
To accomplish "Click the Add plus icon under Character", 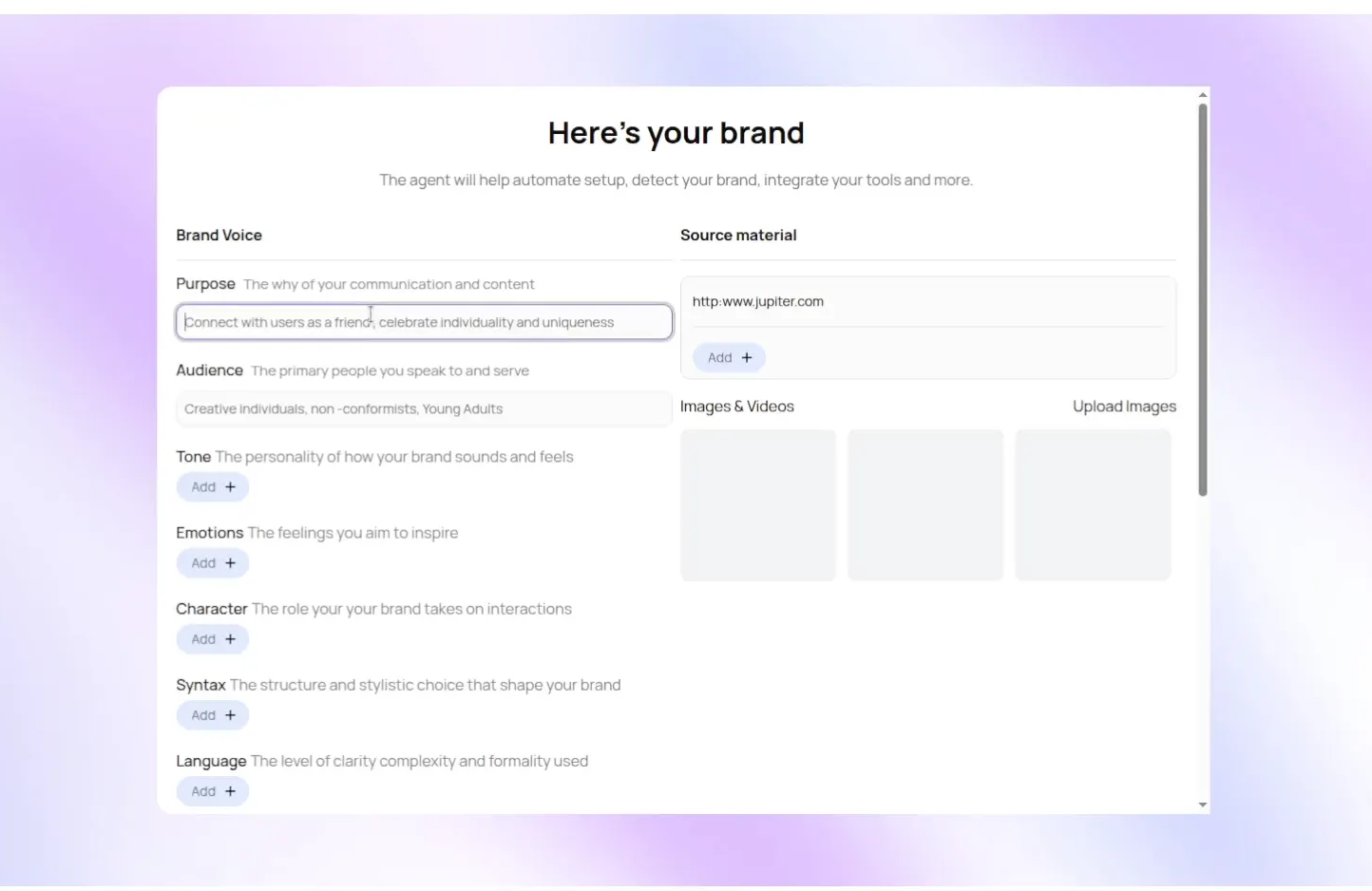I will coord(228,638).
